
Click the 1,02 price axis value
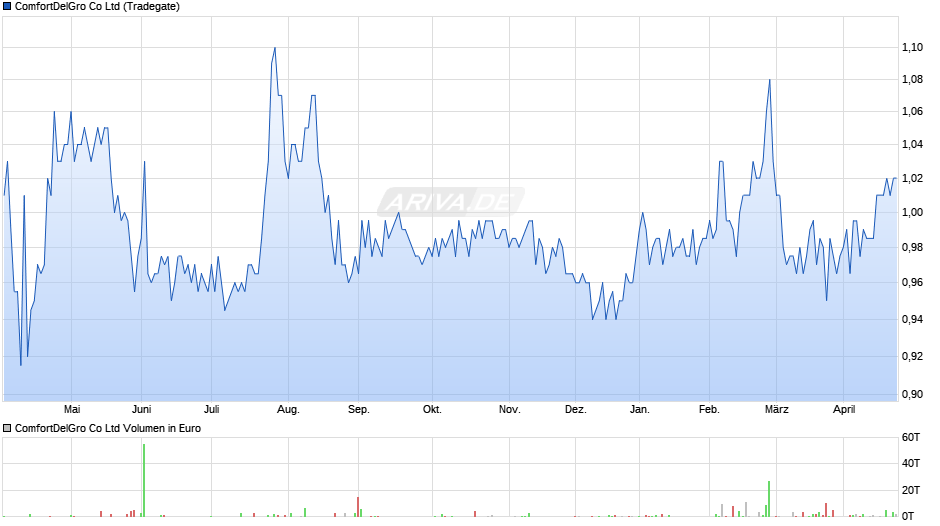click(912, 179)
